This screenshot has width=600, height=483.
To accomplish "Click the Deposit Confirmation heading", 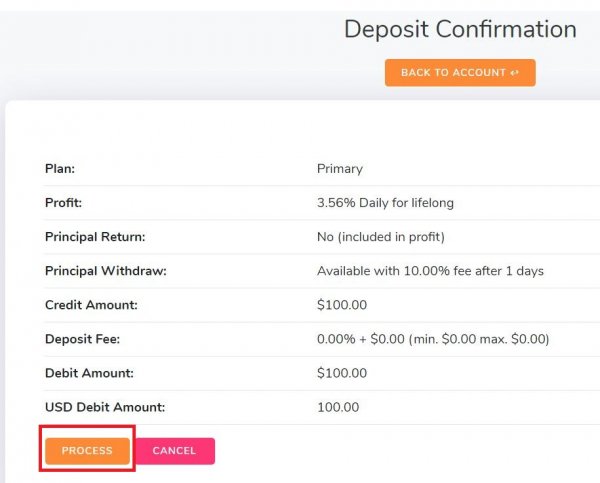I will [460, 29].
